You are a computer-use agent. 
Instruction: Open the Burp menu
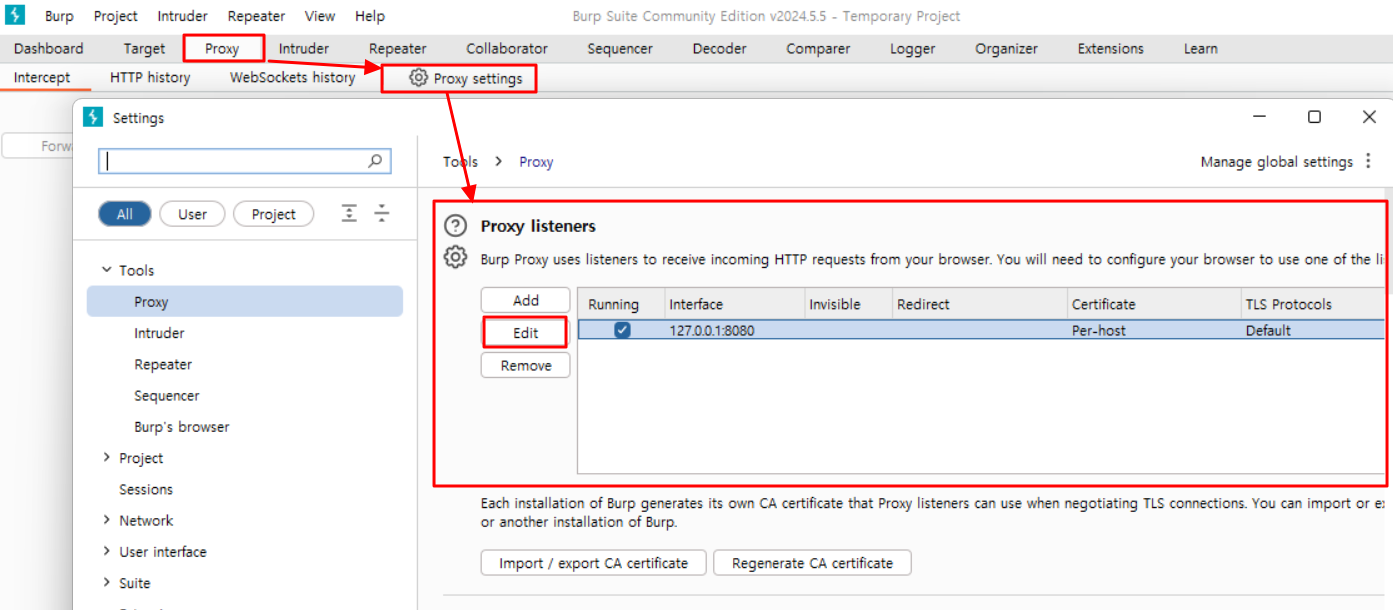pyautogui.click(x=59, y=16)
